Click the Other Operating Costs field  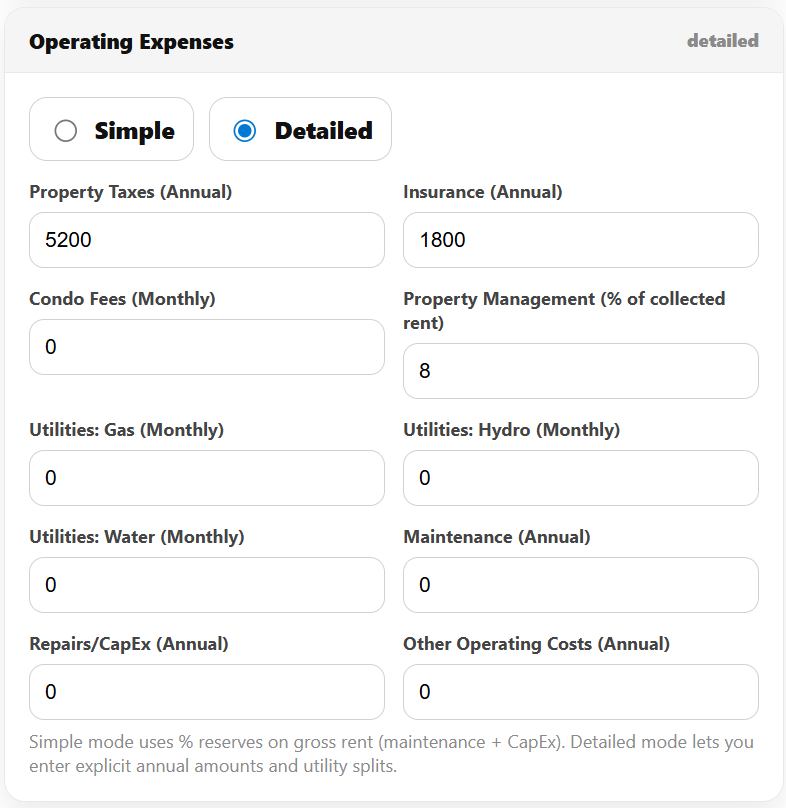580,692
